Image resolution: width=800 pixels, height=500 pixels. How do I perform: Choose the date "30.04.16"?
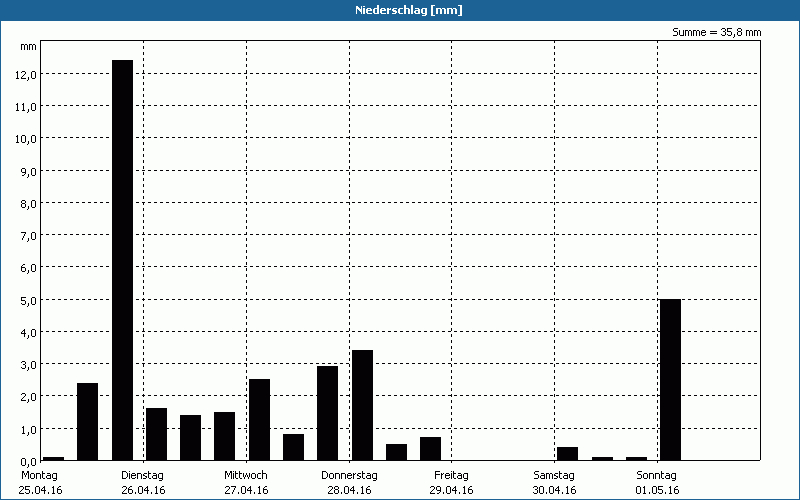[555, 490]
